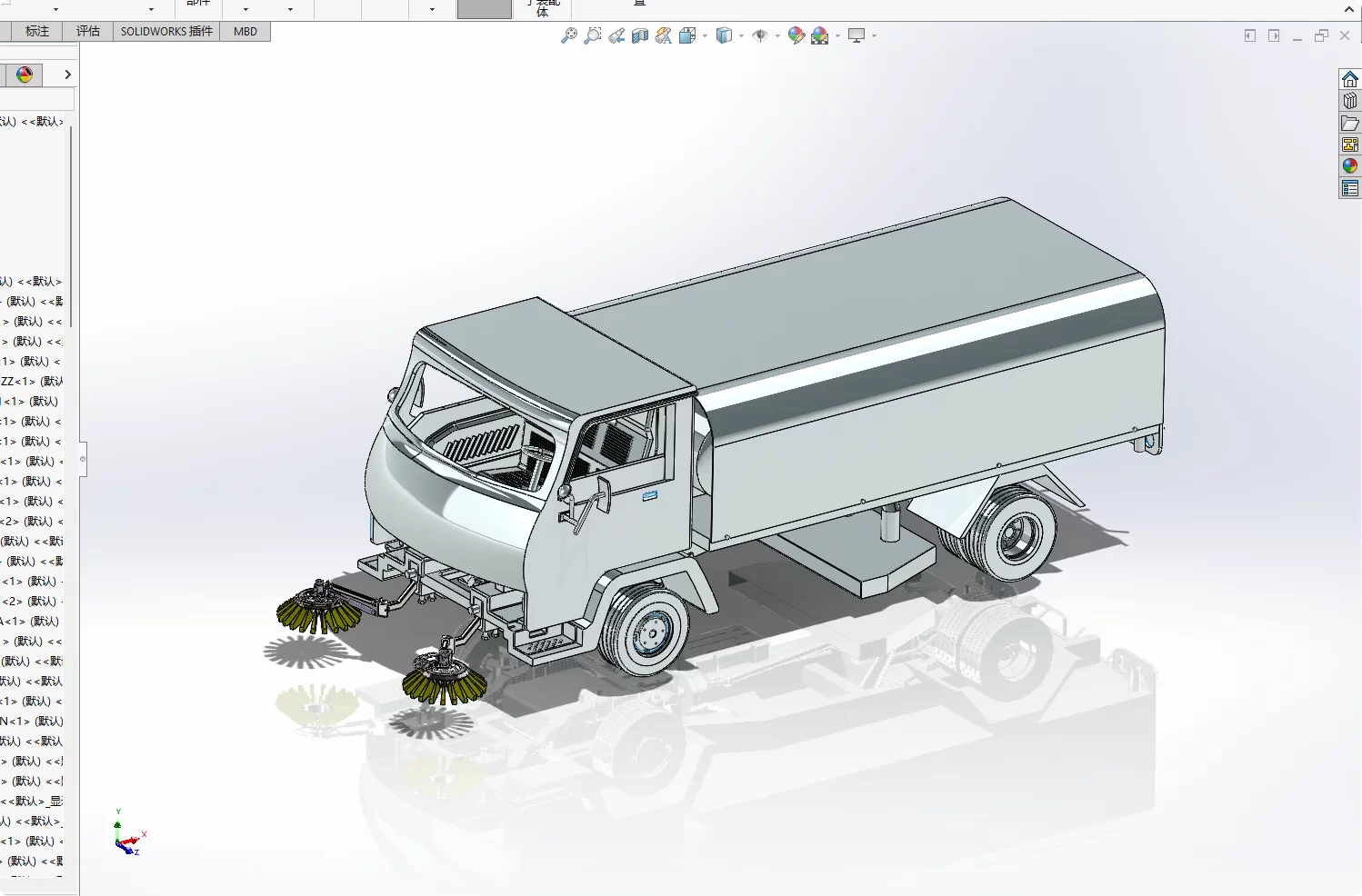Switch to the 评估 tab

coord(88,31)
